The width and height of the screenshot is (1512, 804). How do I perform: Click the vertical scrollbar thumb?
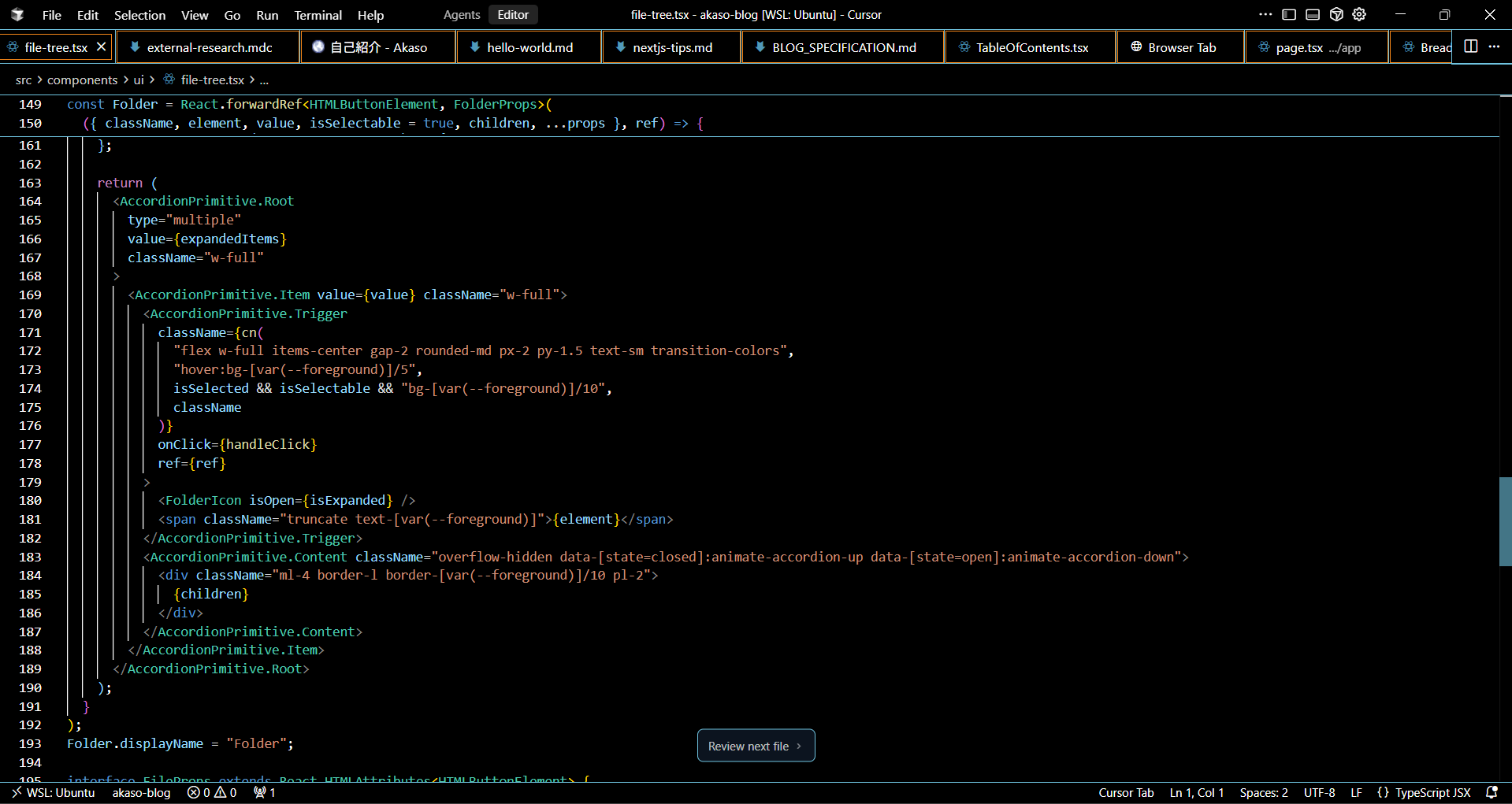tap(1505, 521)
